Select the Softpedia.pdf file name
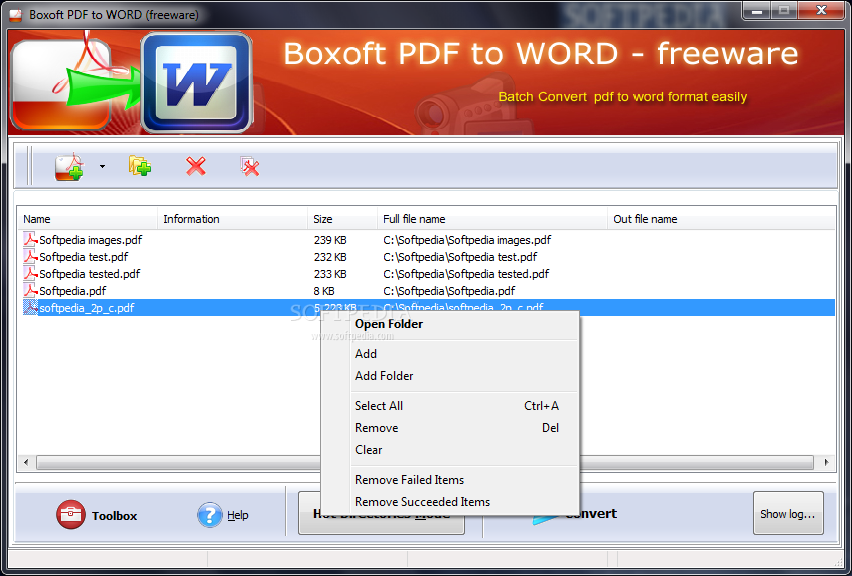Screen dimensions: 852x576 (x=73, y=291)
